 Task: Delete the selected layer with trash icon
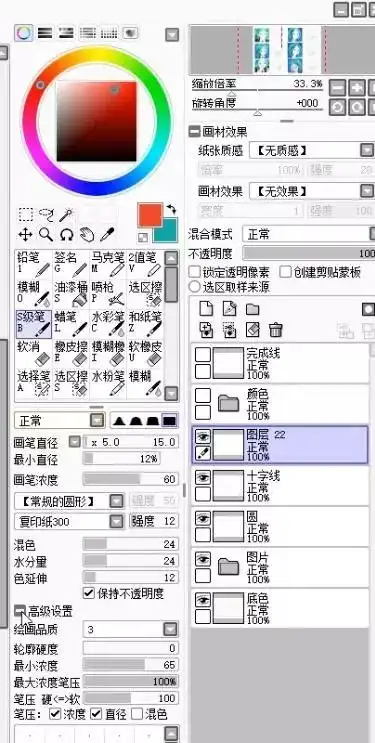coord(275,329)
